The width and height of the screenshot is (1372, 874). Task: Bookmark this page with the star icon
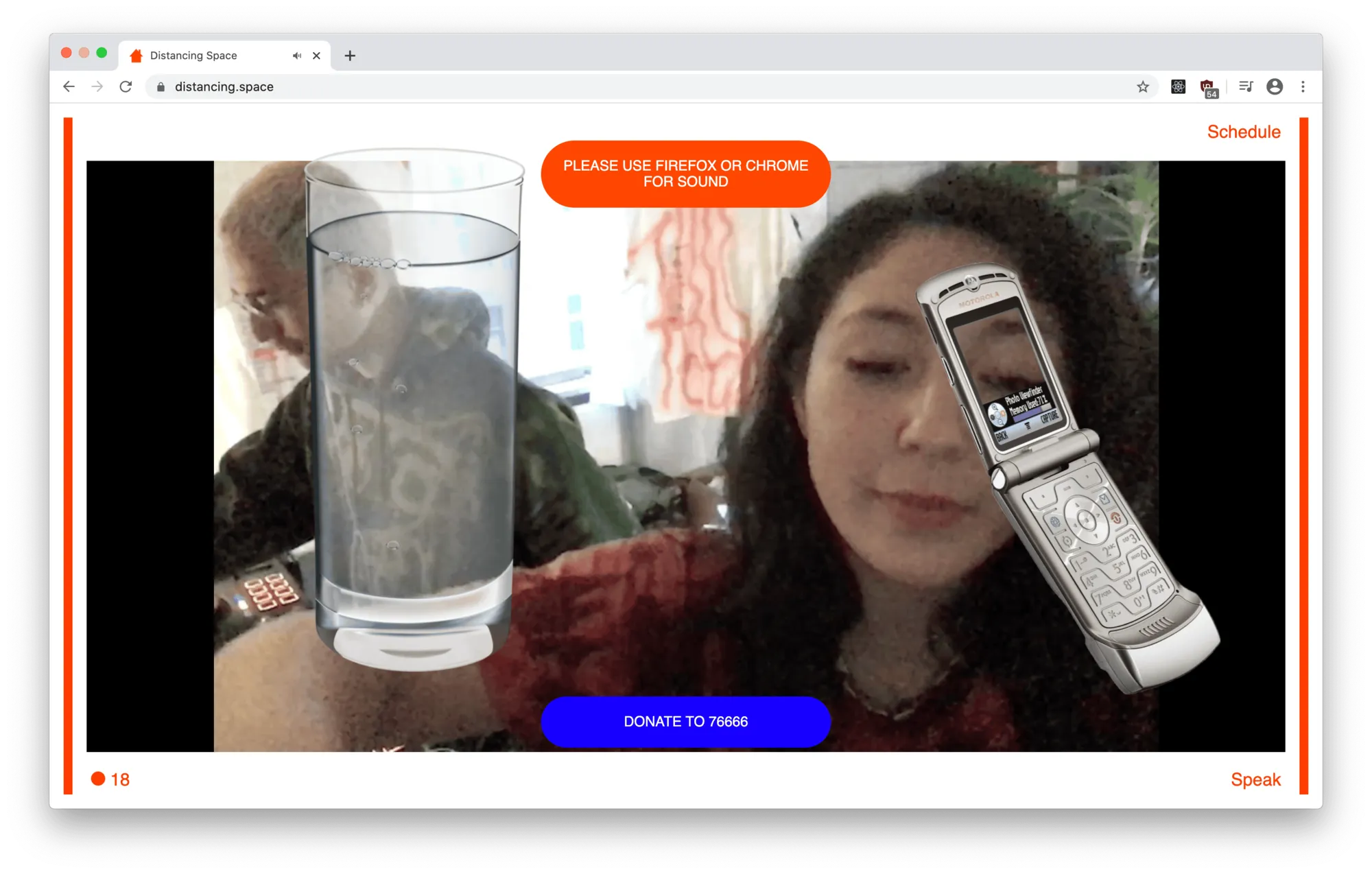pyautogui.click(x=1143, y=86)
